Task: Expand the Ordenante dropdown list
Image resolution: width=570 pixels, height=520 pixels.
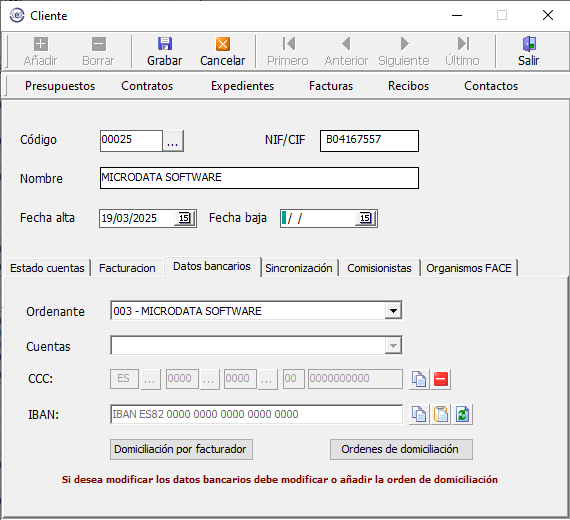Action: point(393,311)
